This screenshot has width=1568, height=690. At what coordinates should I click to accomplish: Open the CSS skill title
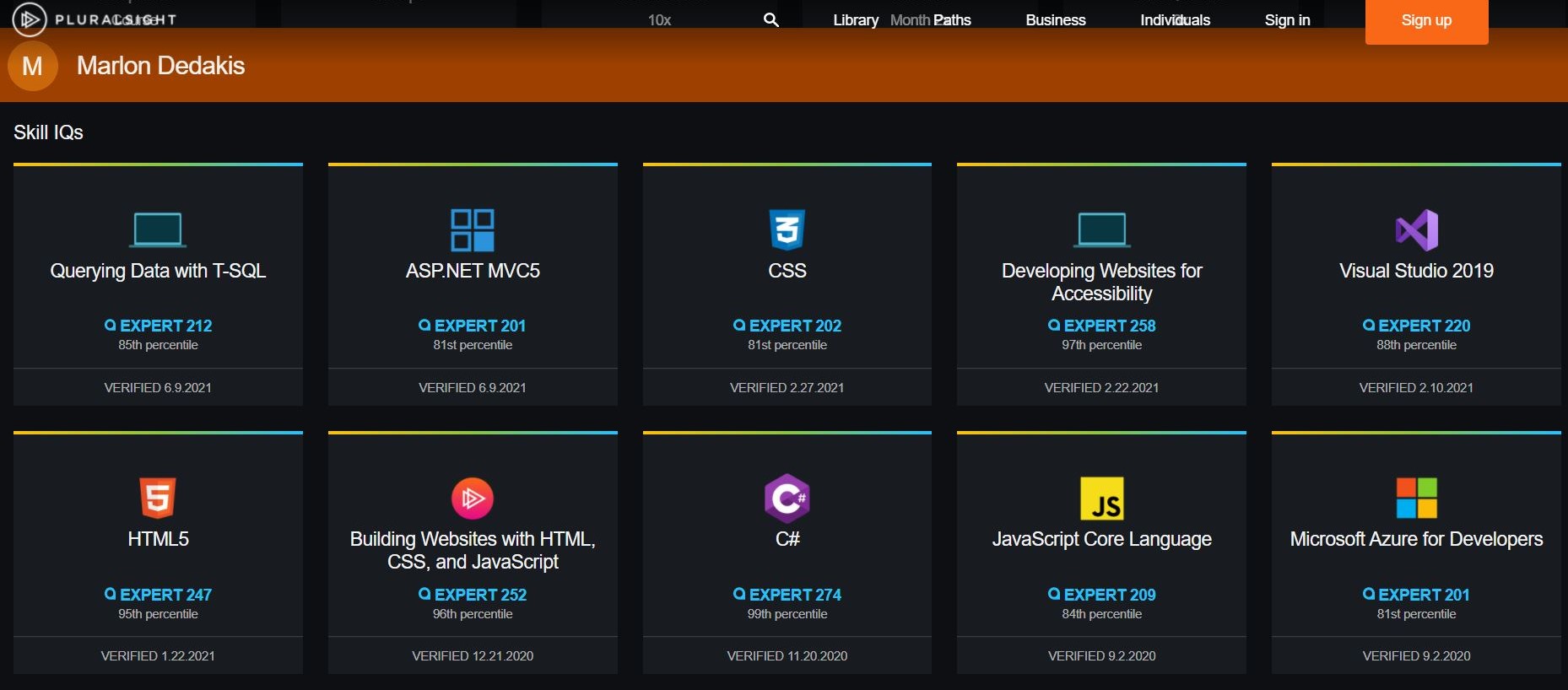[x=787, y=271]
